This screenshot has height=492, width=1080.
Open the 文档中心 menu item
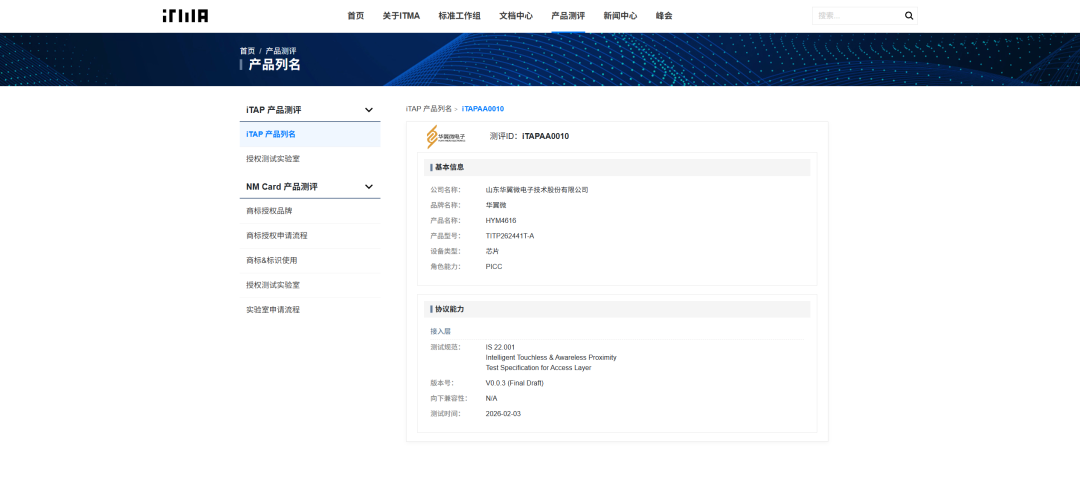pyautogui.click(x=516, y=16)
